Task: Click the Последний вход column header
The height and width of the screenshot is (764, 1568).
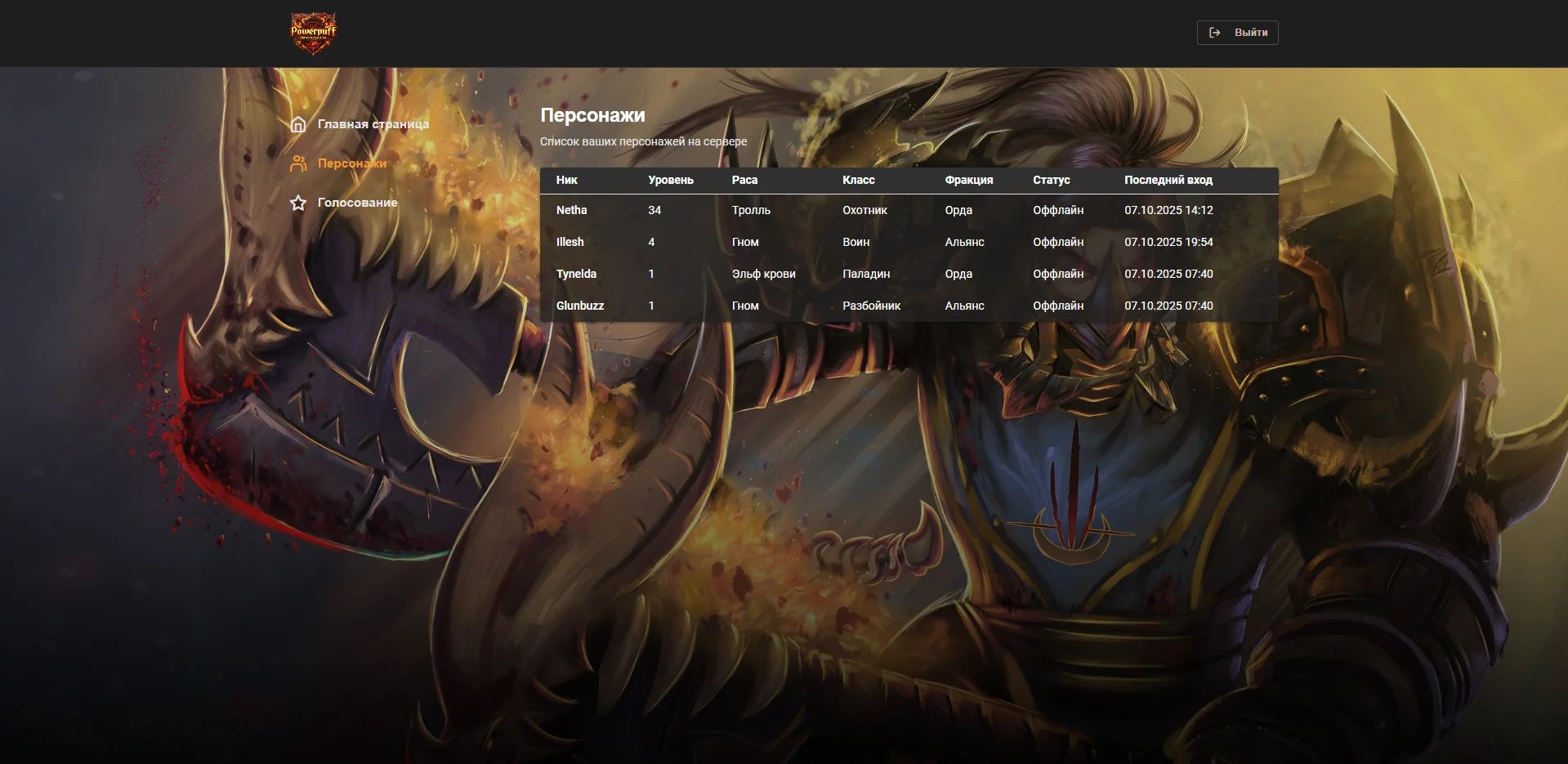Action: (x=1168, y=180)
